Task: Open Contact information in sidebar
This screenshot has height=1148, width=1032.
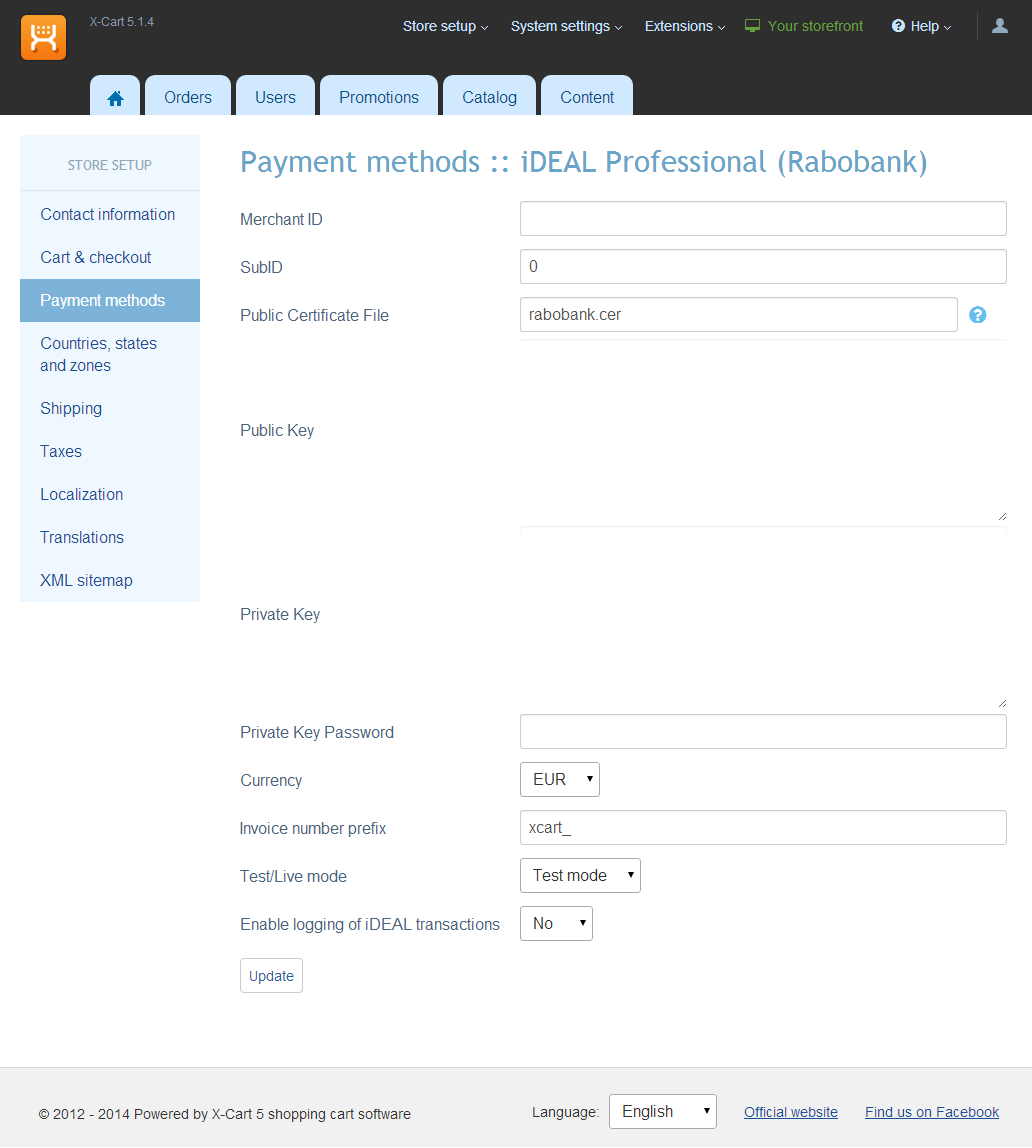Action: tap(110, 215)
